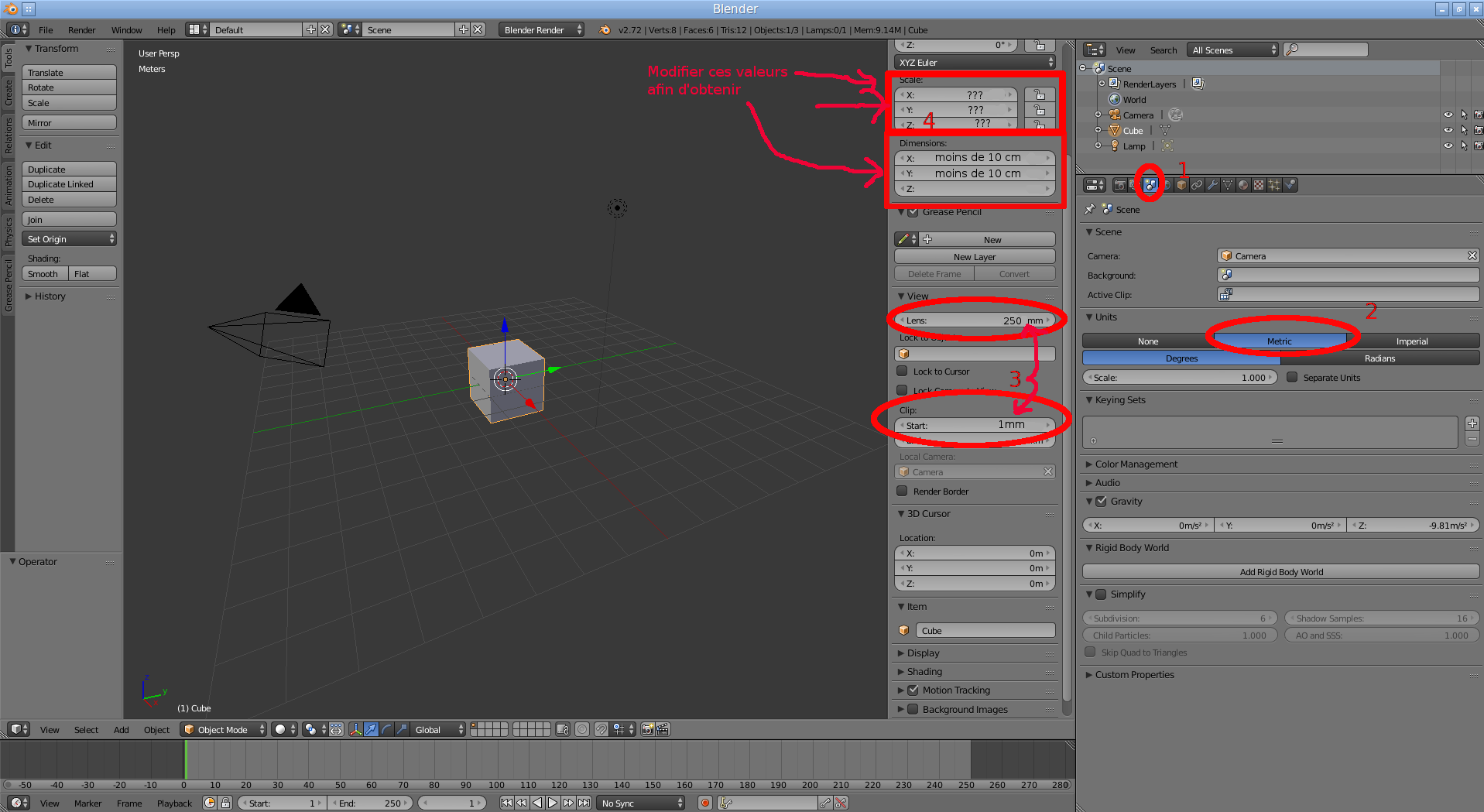Open the Modifiers wrench tab

point(1212,185)
